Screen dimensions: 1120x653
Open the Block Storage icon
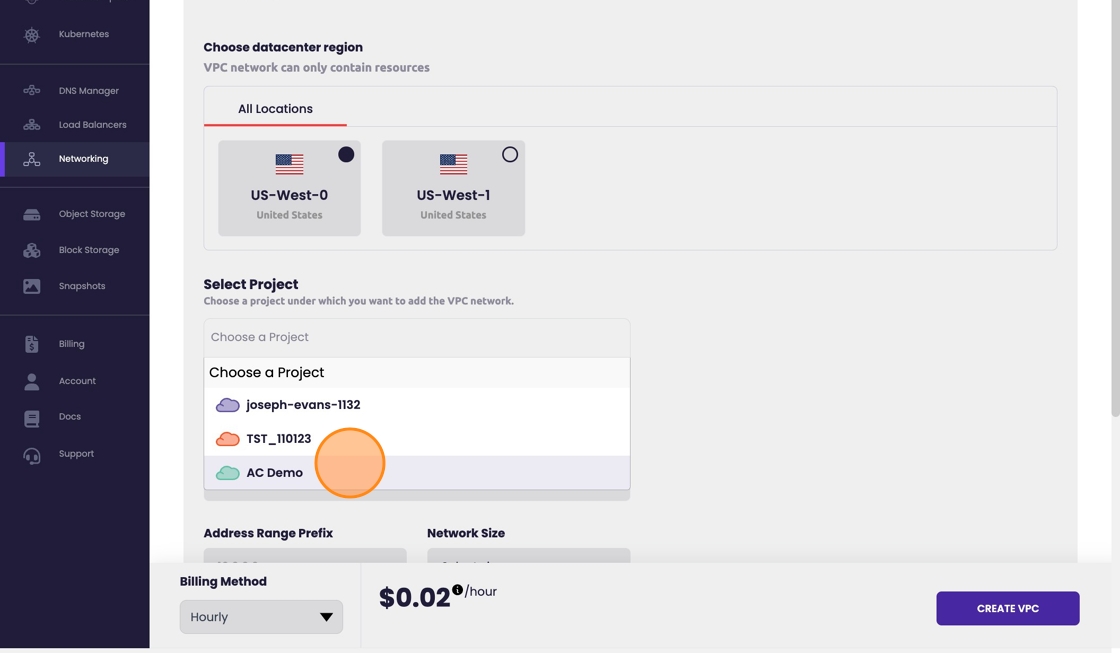point(32,250)
